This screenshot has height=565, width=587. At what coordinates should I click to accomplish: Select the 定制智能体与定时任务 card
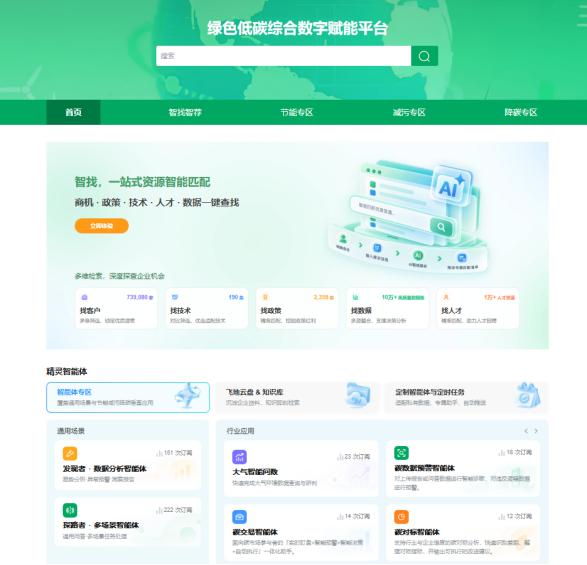pos(466,397)
